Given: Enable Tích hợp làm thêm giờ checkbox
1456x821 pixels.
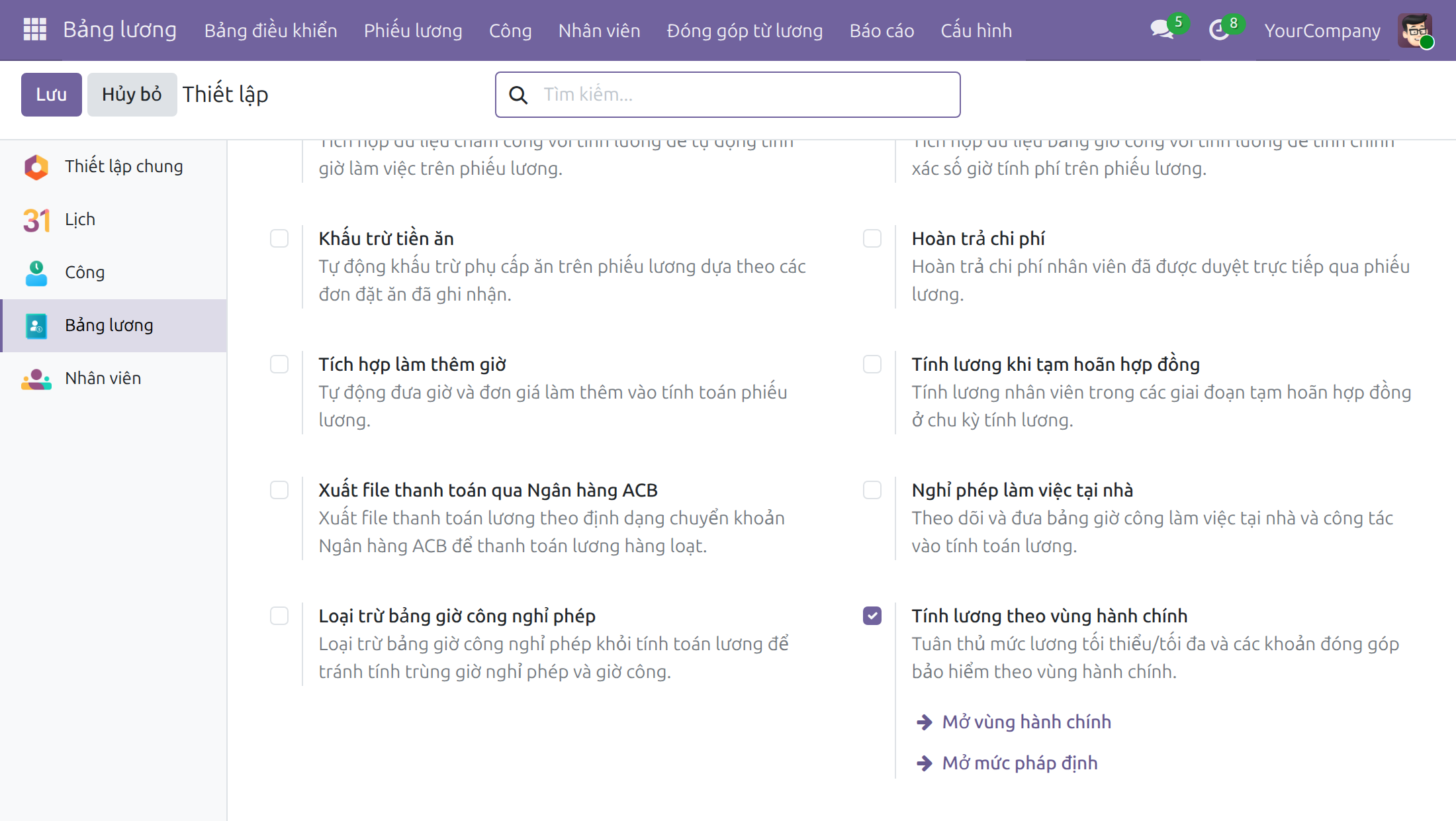Looking at the screenshot, I should [x=279, y=364].
